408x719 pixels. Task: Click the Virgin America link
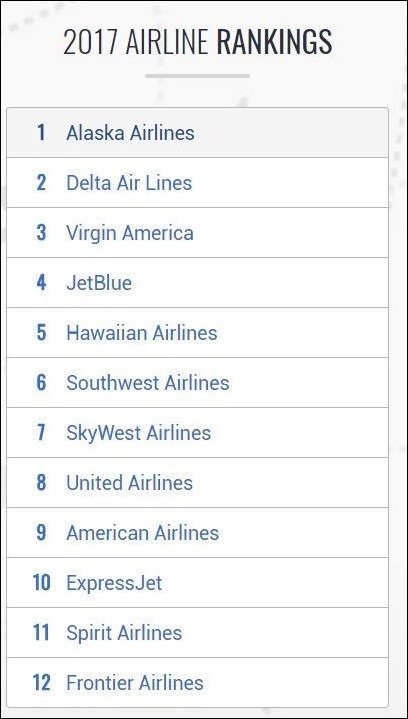click(x=130, y=233)
